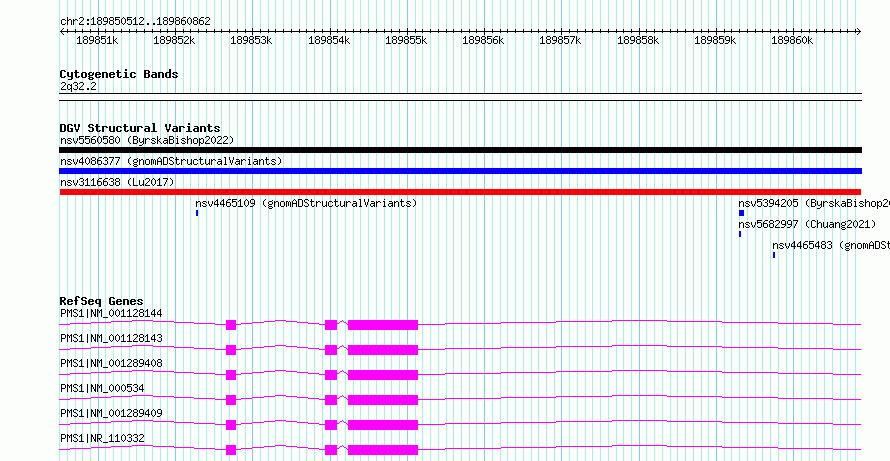Open the nsv4465483 variant label
The image size is (890, 461).
831,245
